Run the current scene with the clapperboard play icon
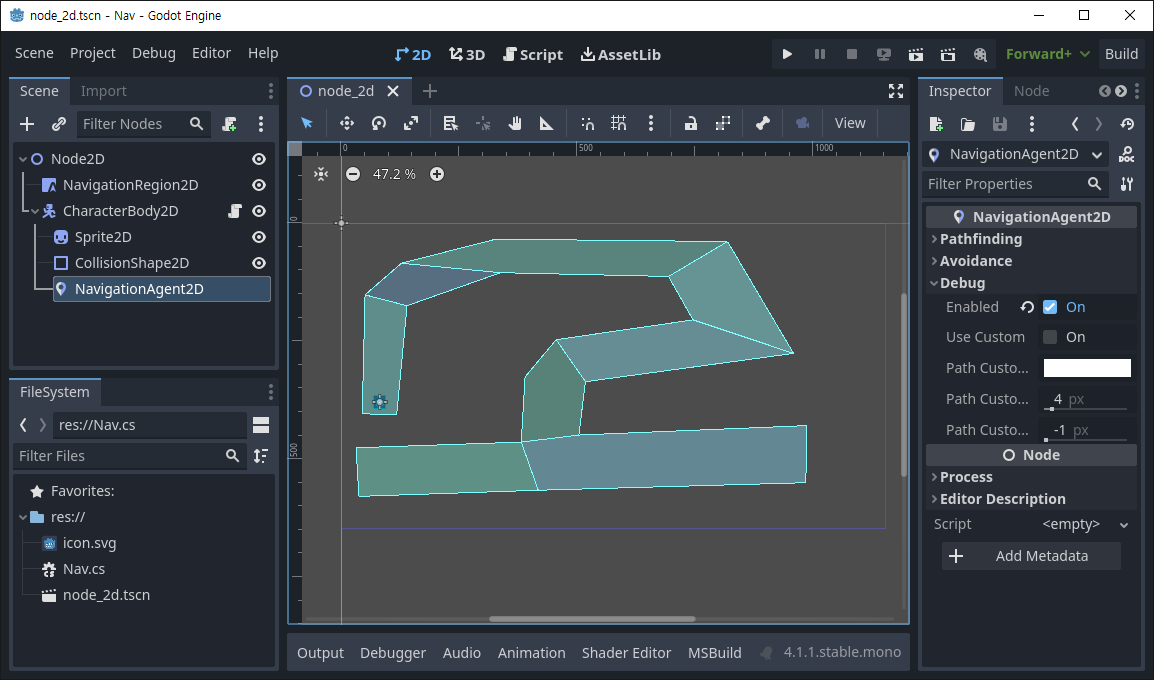This screenshot has height=680, width=1154. tap(916, 54)
